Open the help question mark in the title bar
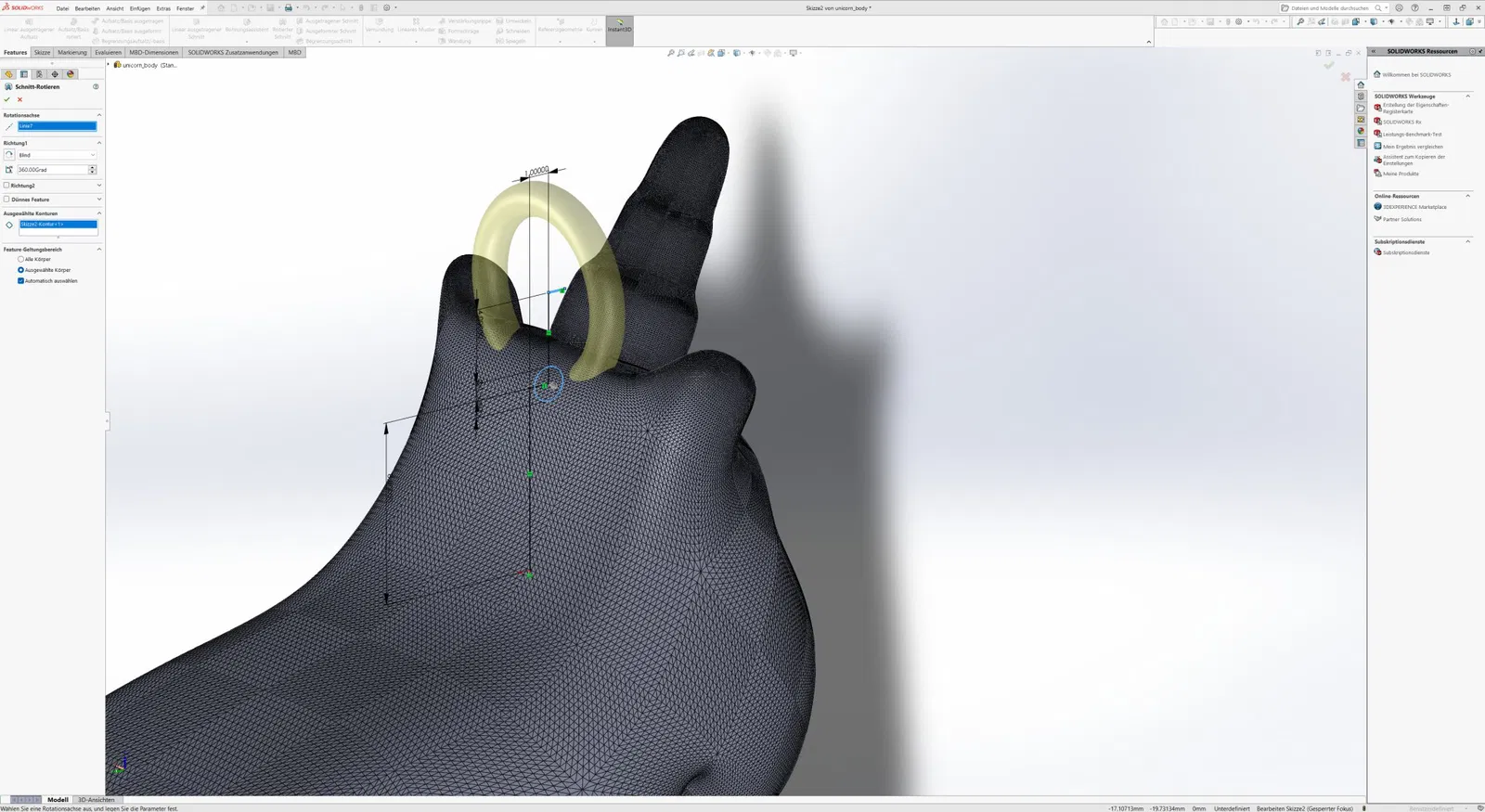This screenshot has width=1485, height=812. (x=1414, y=7)
